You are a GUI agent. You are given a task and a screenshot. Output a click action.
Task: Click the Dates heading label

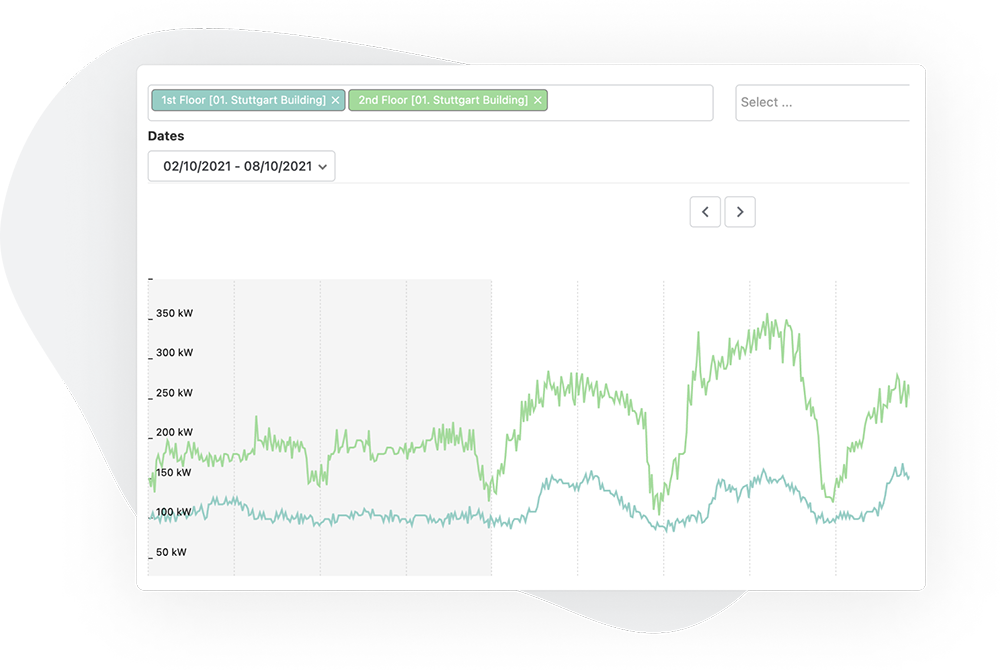tap(166, 136)
